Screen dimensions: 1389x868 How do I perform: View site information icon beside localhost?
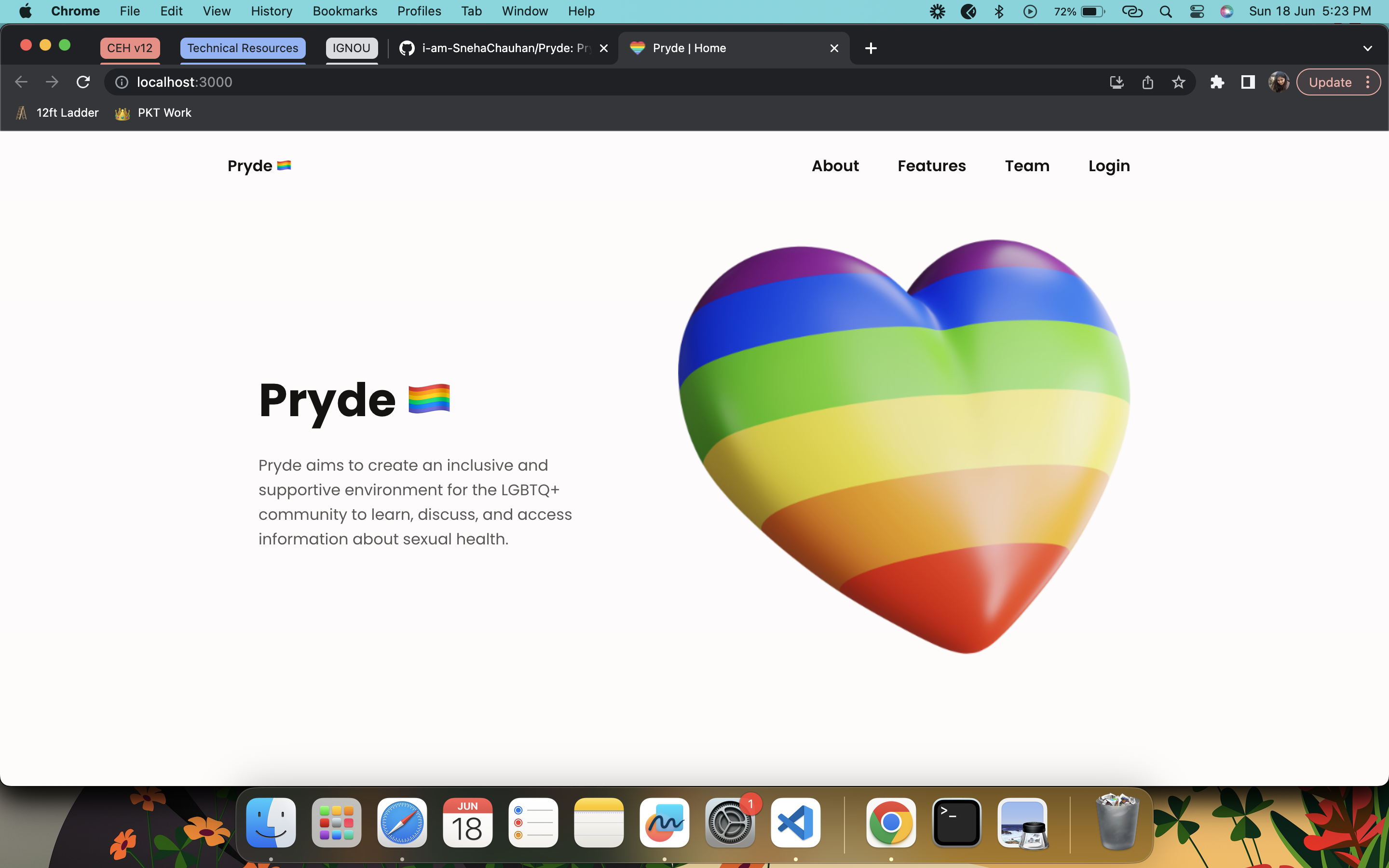(x=122, y=82)
